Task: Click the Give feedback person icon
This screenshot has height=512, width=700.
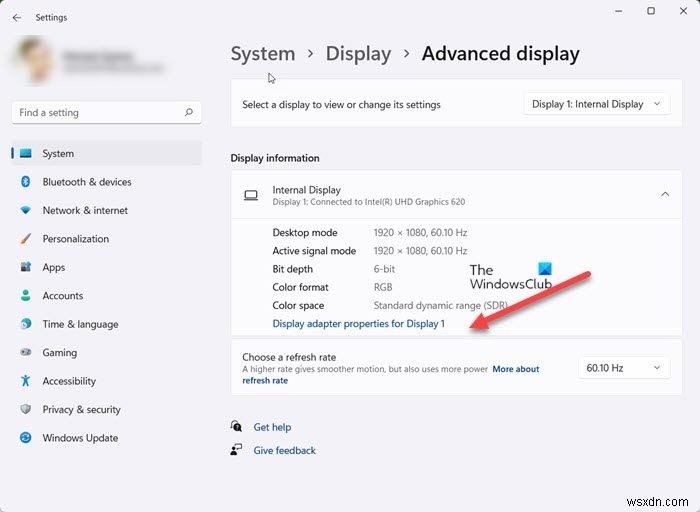Action: click(x=236, y=450)
